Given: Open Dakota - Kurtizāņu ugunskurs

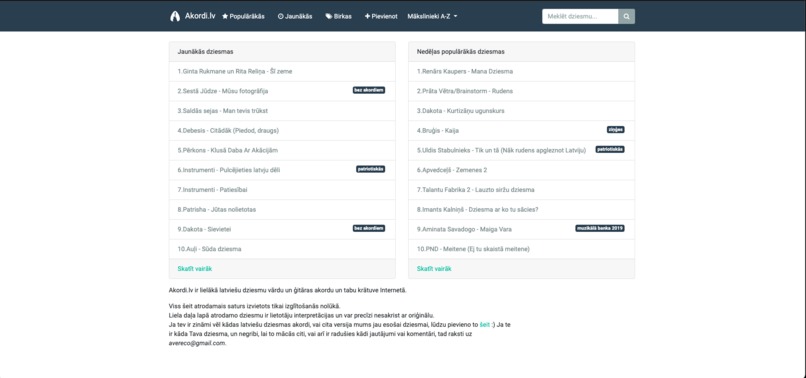Looking at the screenshot, I should pos(461,111).
